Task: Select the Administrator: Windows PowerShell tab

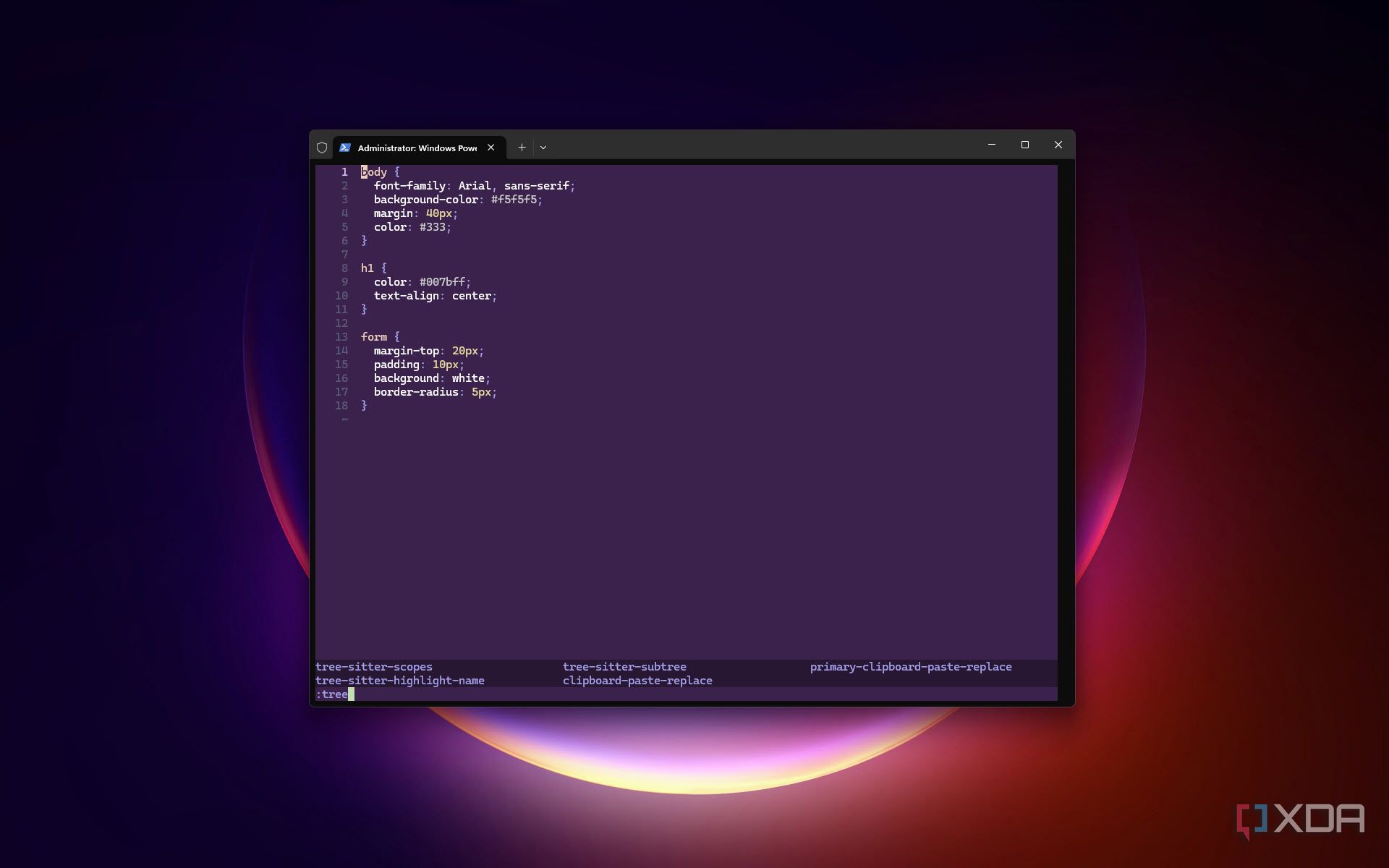Action: tap(420, 148)
